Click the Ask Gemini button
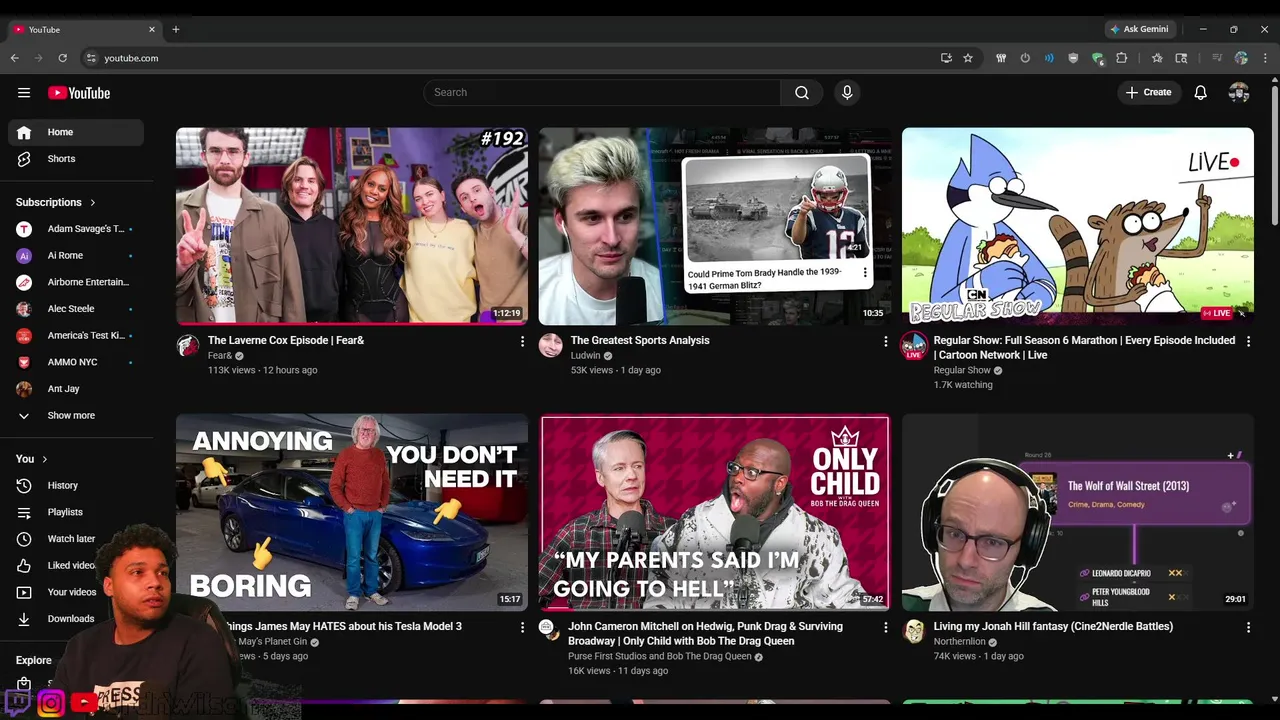This screenshot has height=720, width=1280. (1139, 29)
